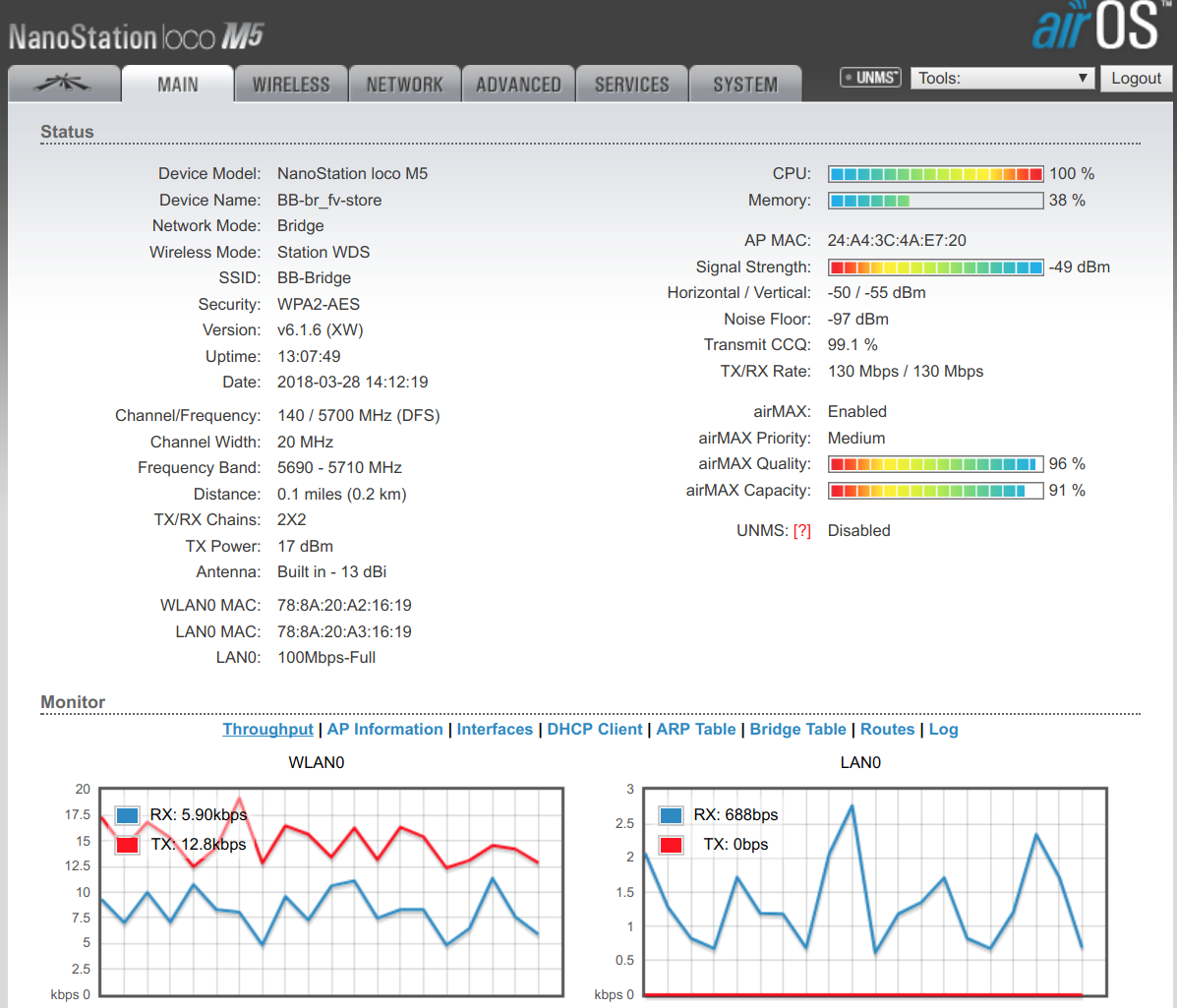Click the red TX legend swatch in WLAN0
1177x1008 pixels.
(x=127, y=845)
